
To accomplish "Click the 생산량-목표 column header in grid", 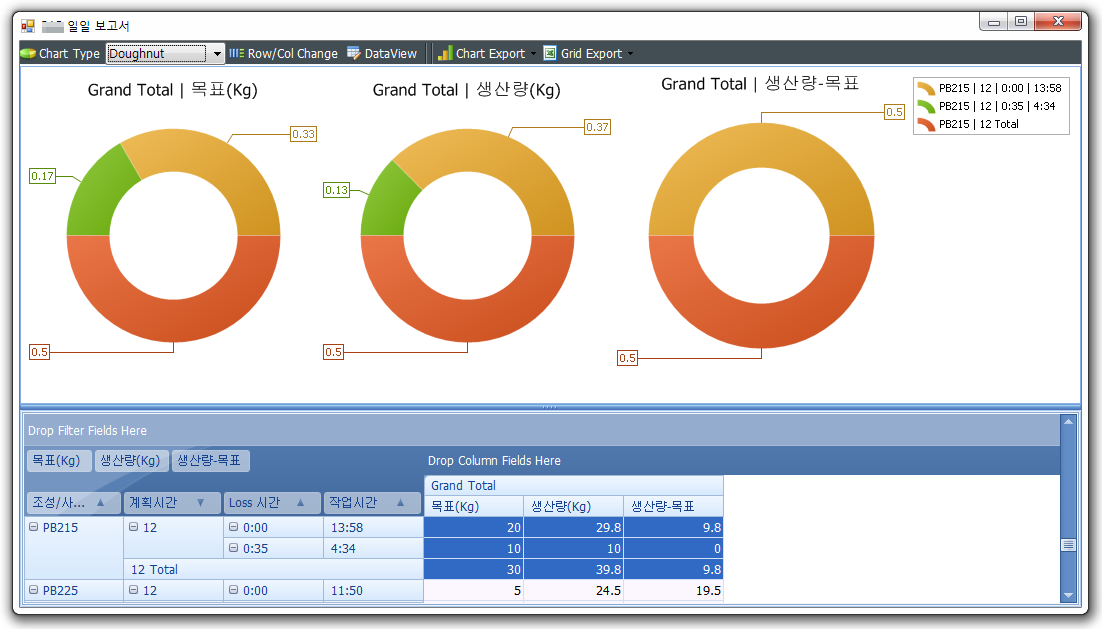I will point(673,506).
